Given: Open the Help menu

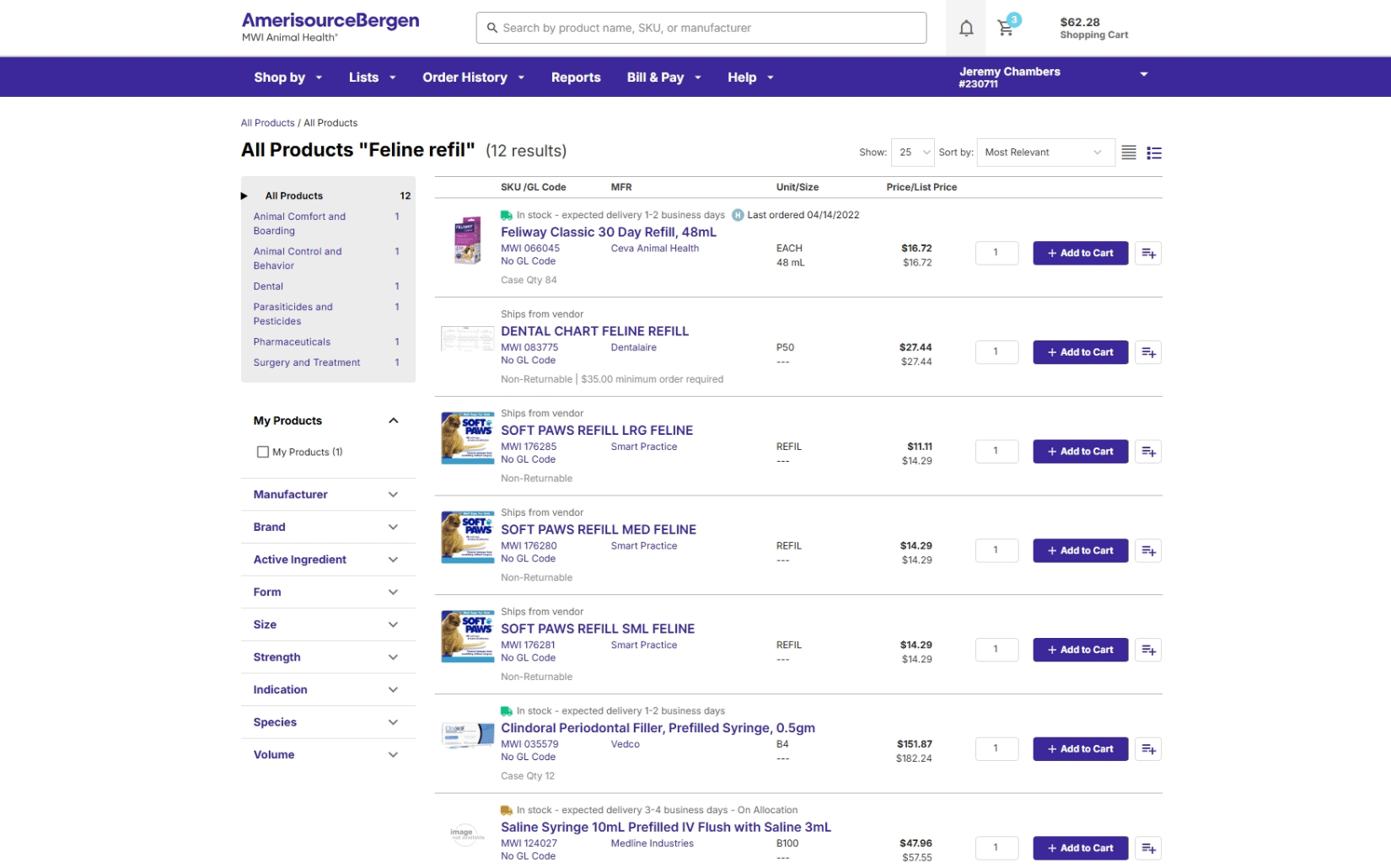Looking at the screenshot, I should point(750,78).
